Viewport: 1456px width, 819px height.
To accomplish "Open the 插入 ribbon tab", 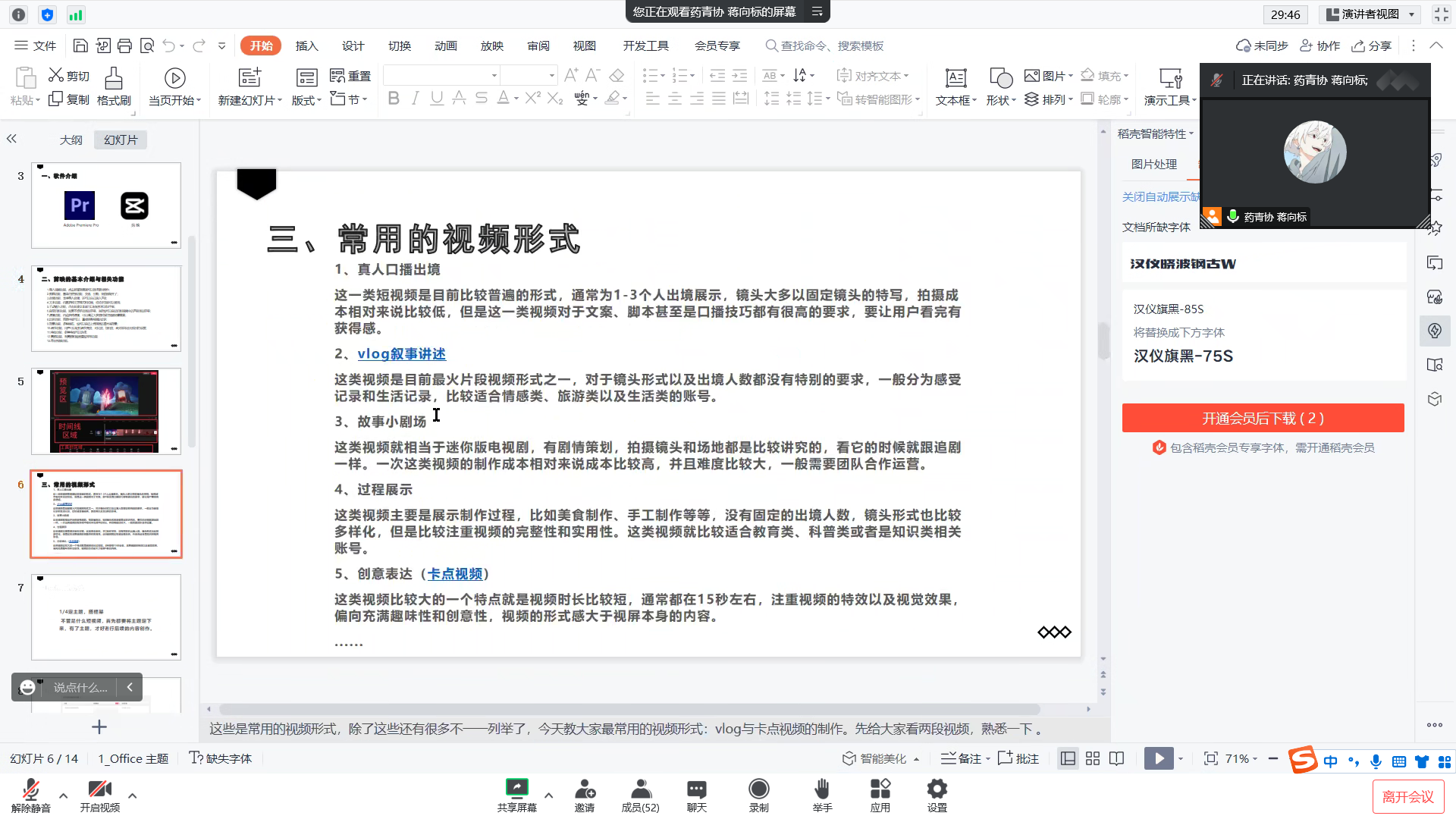I will point(306,45).
